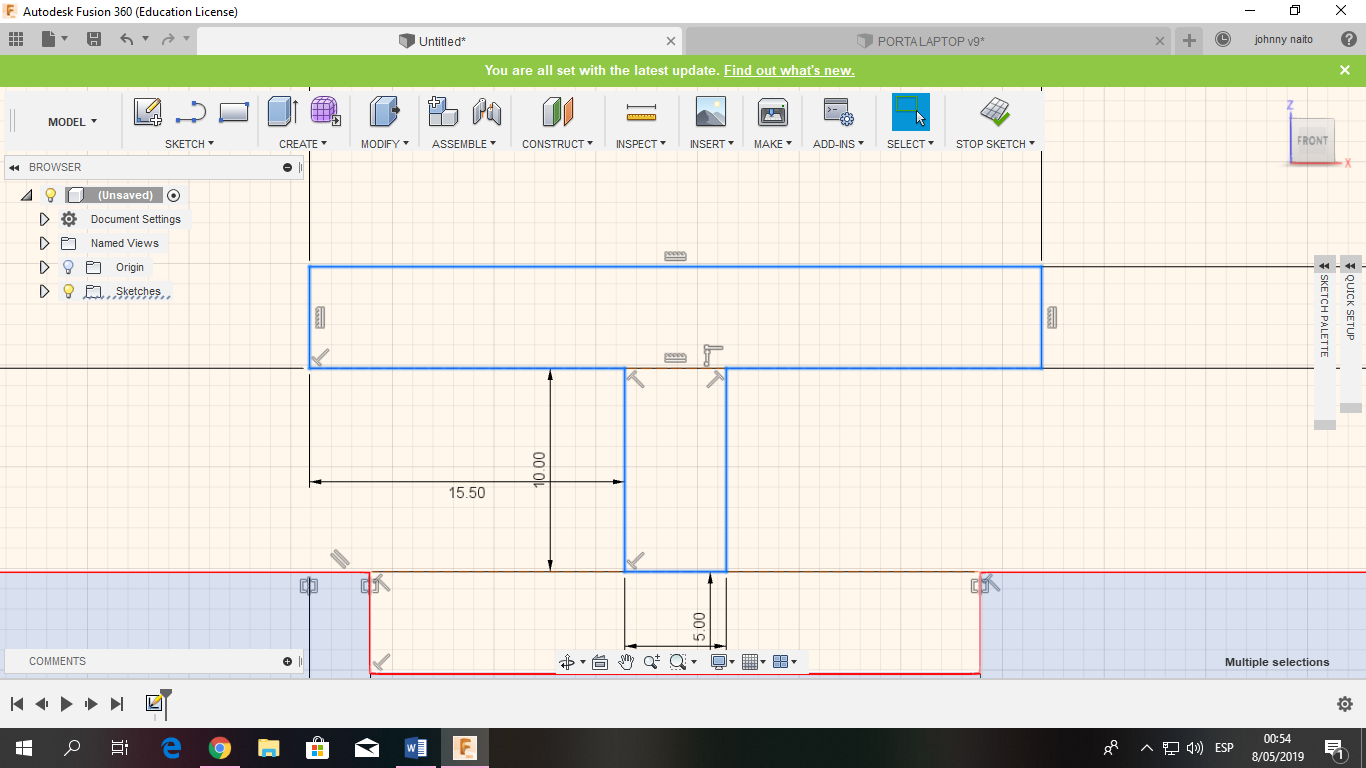Click the timeline Play button
1366x768 pixels.
[66, 704]
